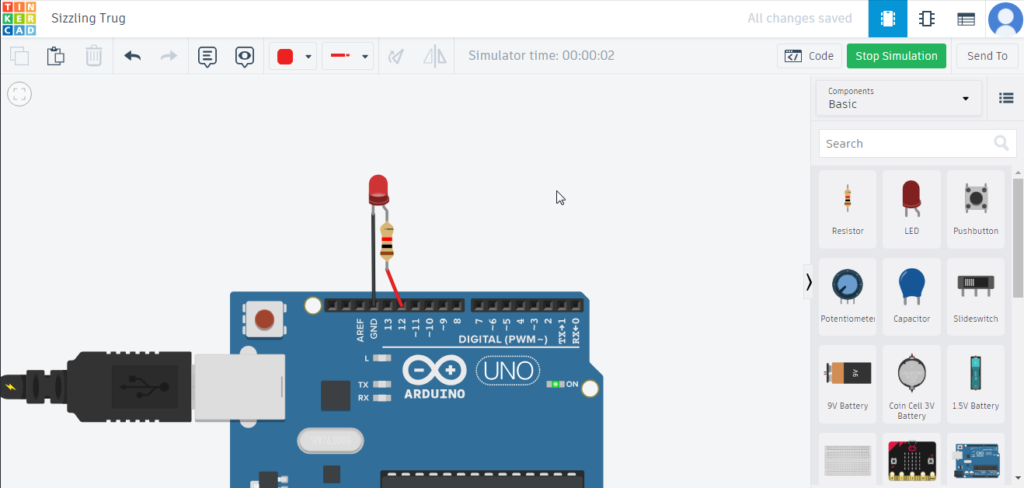Click the Mirror flip icon

pyautogui.click(x=434, y=57)
